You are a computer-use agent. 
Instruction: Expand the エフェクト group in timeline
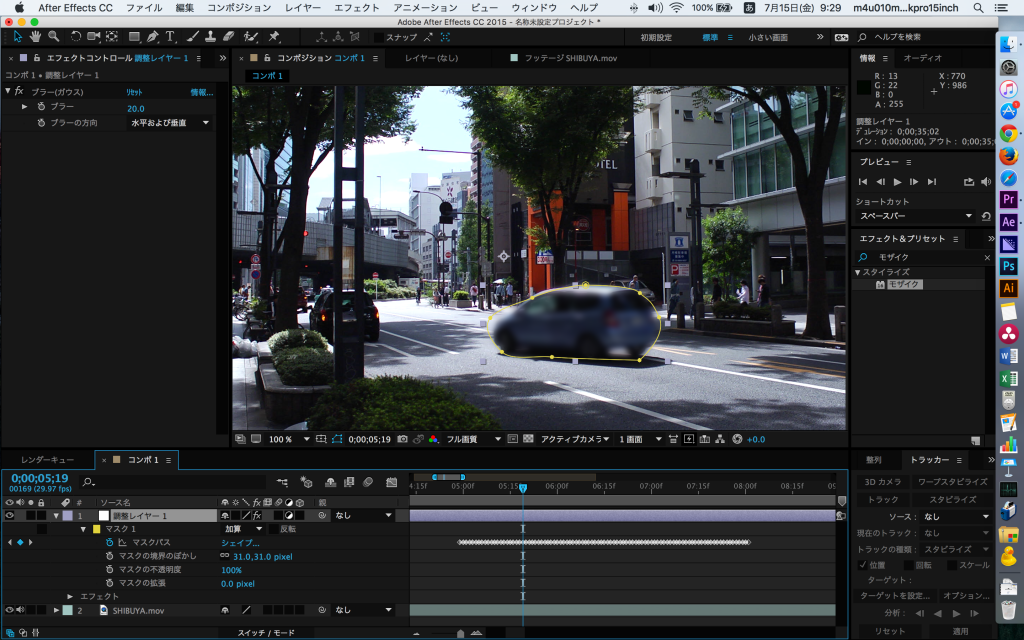point(70,596)
